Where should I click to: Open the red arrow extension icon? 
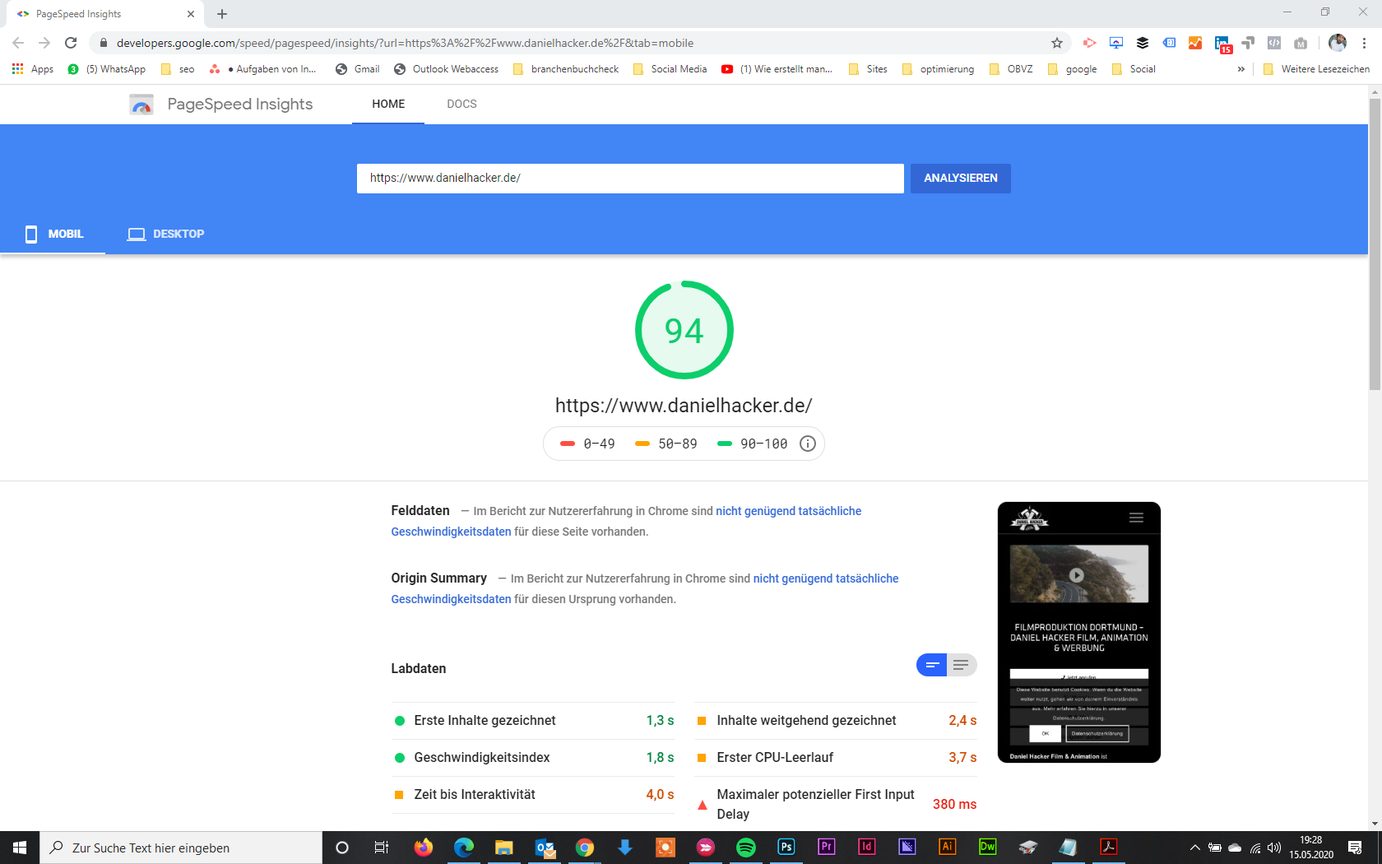(1090, 43)
